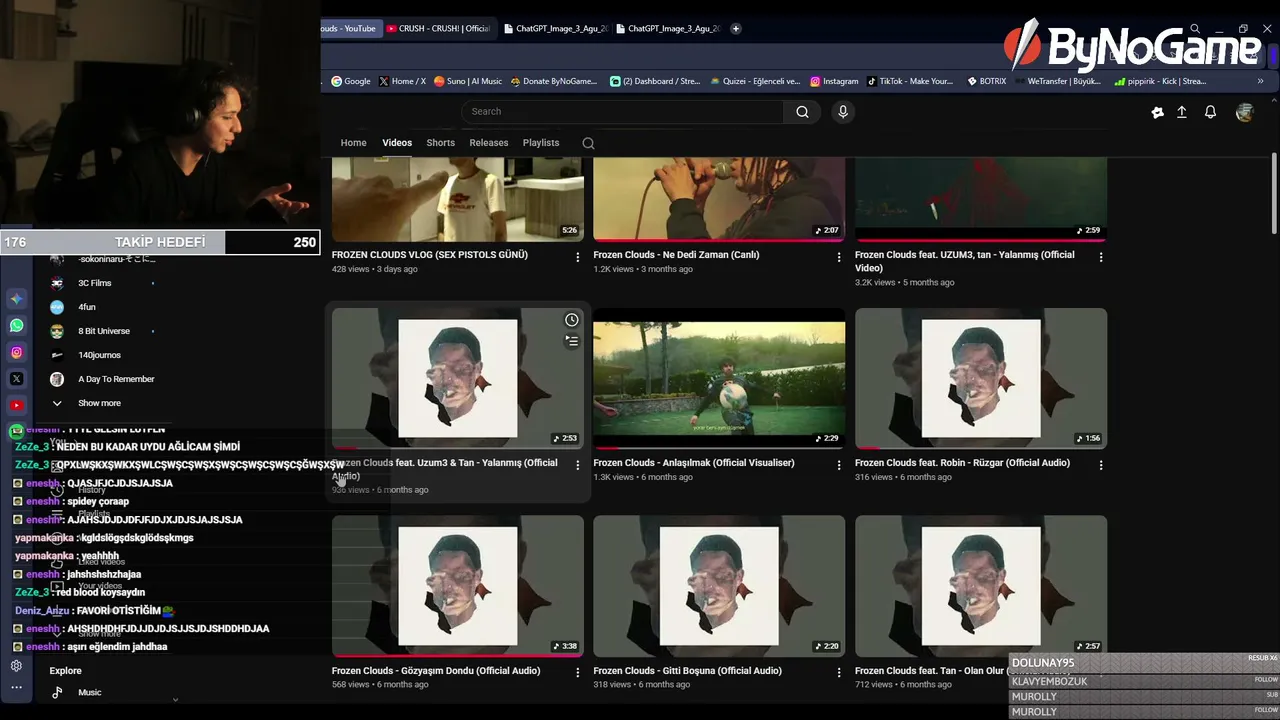Open YouTube from the browser sidebar
This screenshot has height=720, width=1280.
click(17, 405)
